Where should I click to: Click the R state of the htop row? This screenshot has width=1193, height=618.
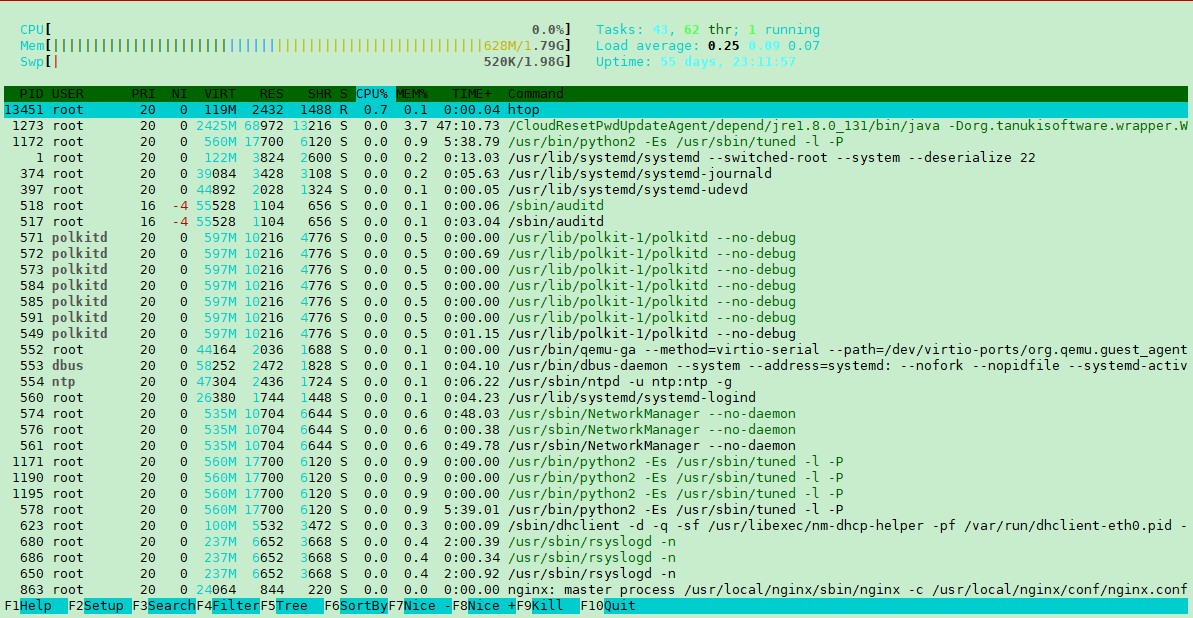(343, 110)
